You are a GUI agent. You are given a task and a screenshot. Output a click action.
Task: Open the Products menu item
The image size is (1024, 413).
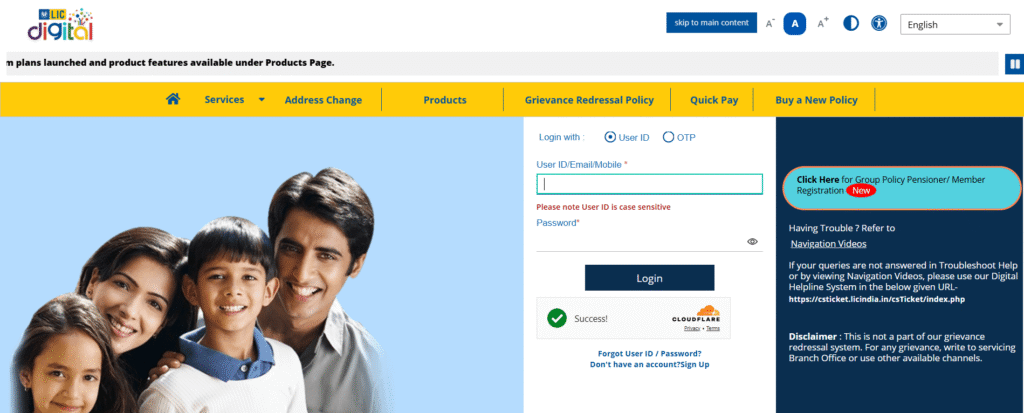[x=445, y=100]
